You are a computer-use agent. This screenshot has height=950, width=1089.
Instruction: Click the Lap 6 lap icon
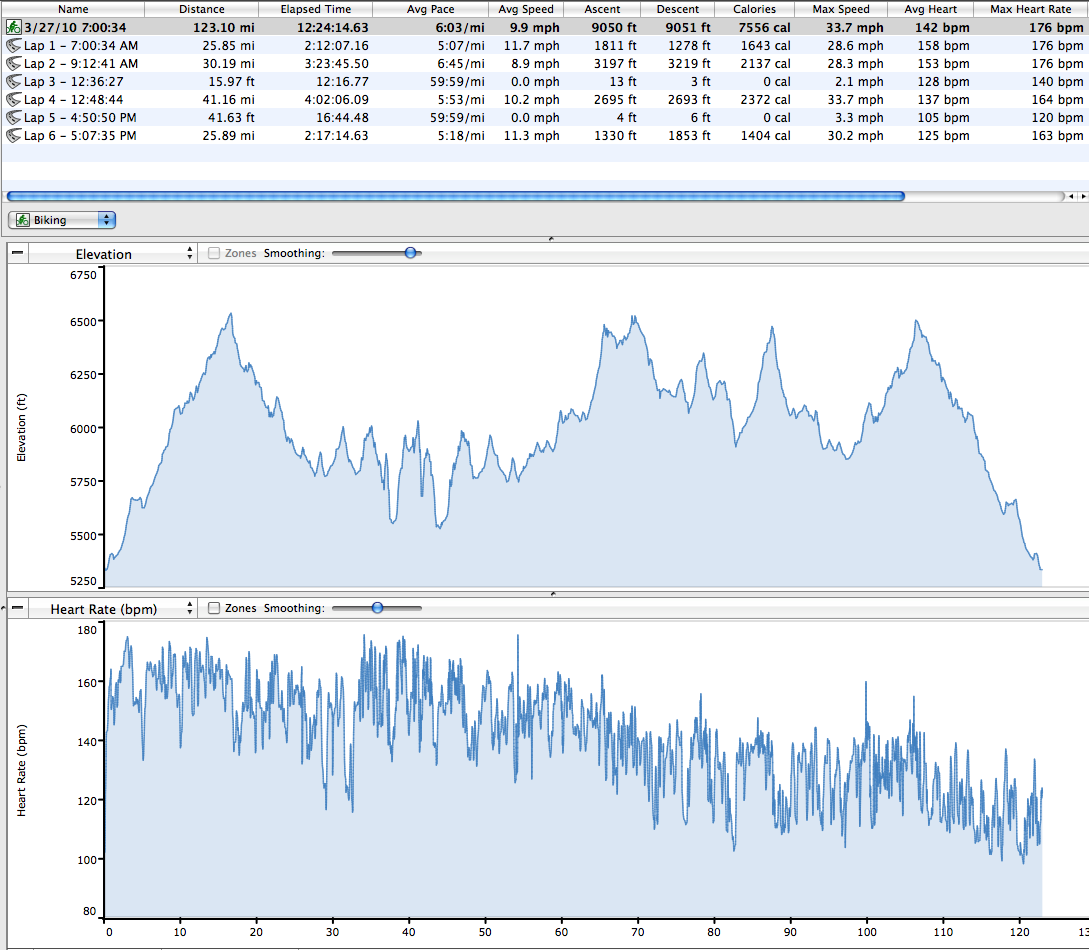(14, 136)
